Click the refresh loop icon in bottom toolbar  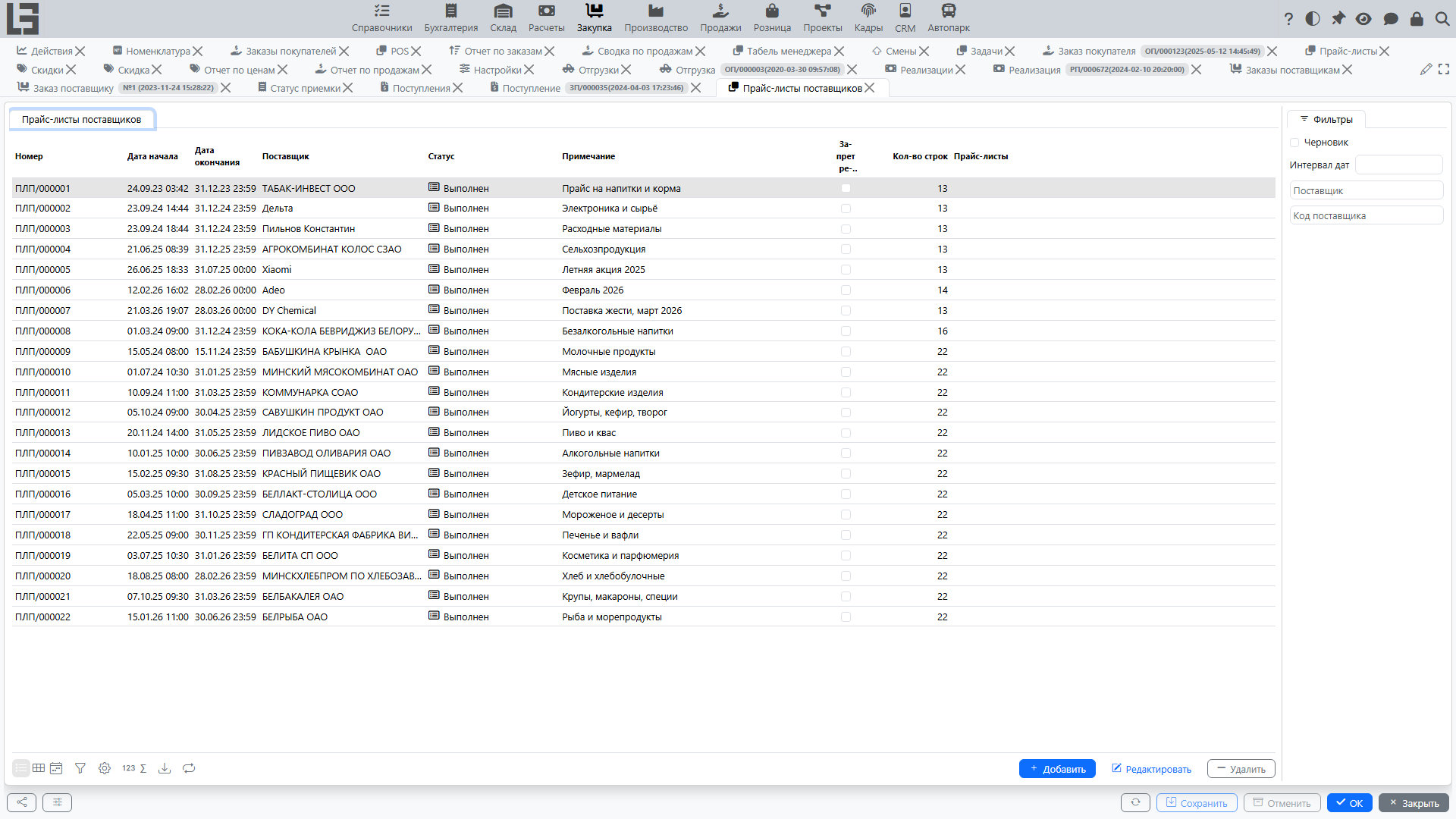tap(189, 768)
